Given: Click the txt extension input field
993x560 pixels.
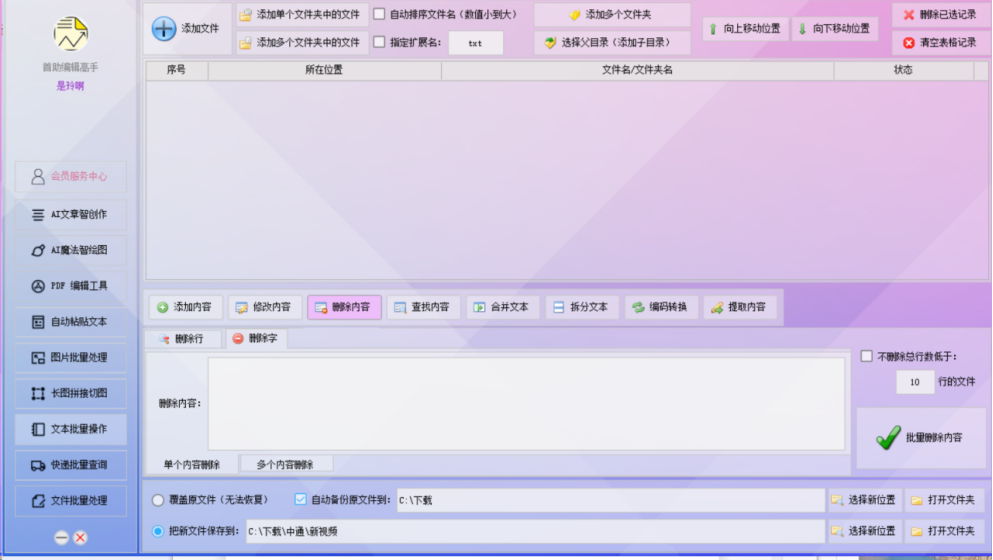Looking at the screenshot, I should coord(476,43).
